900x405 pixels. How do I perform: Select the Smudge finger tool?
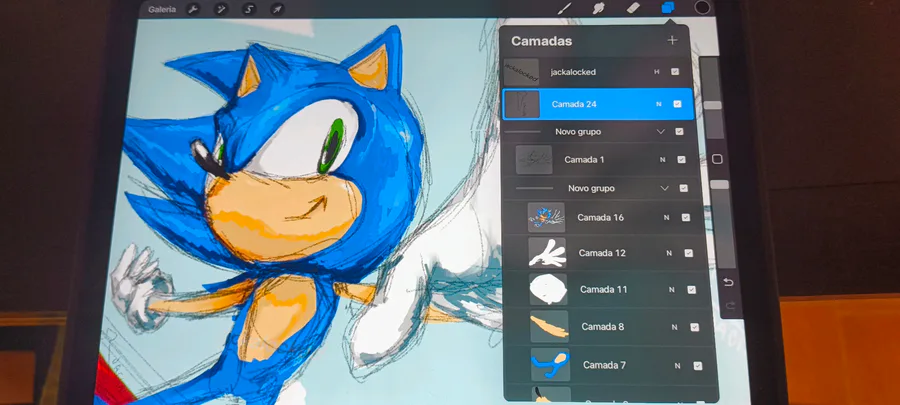599,8
